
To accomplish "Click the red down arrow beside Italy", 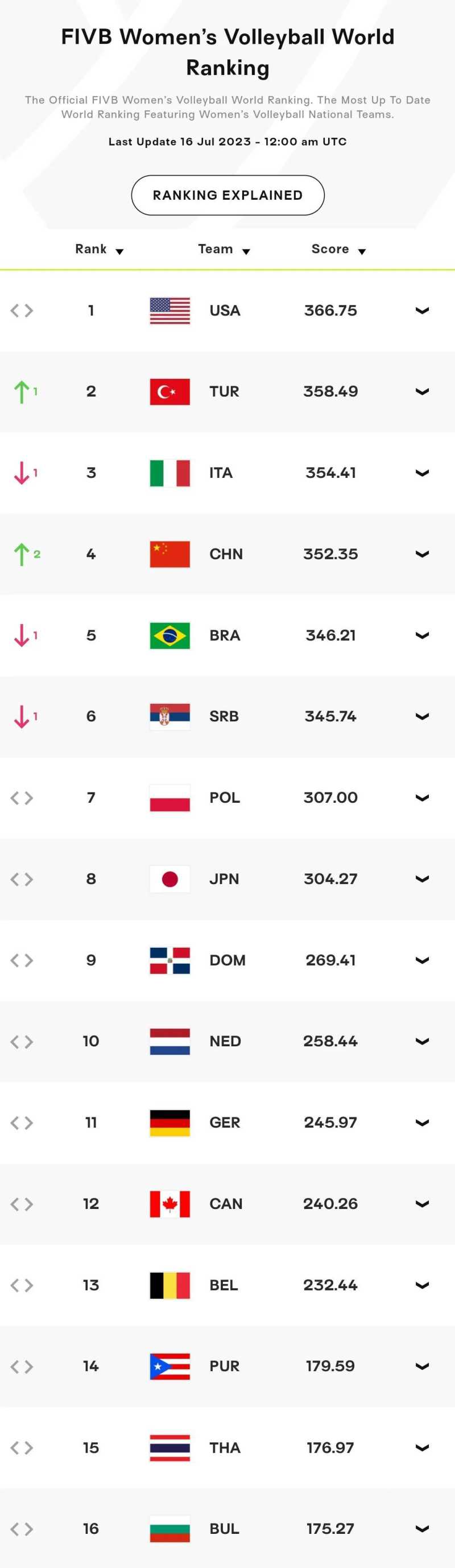I will click(x=22, y=473).
